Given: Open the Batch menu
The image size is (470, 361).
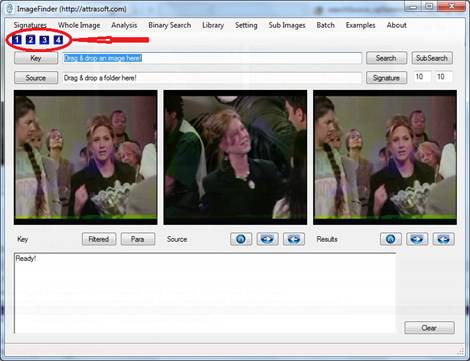Looking at the screenshot, I should click(x=326, y=25).
